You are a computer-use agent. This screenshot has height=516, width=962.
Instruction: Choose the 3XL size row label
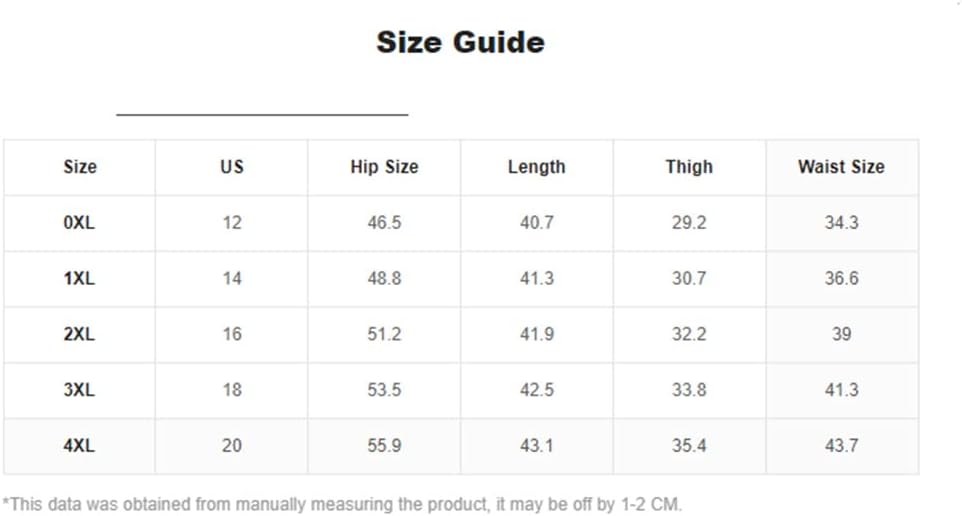tap(79, 390)
